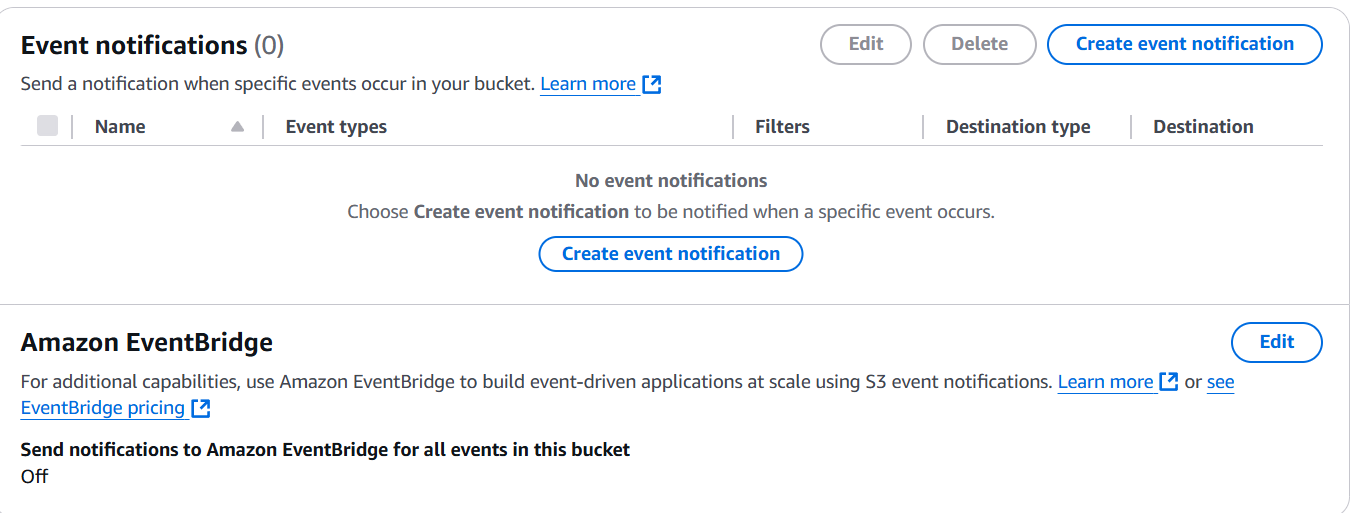Click the Edit button in Event notifications header
Viewport: 1350px width, 513px height.
866,44
